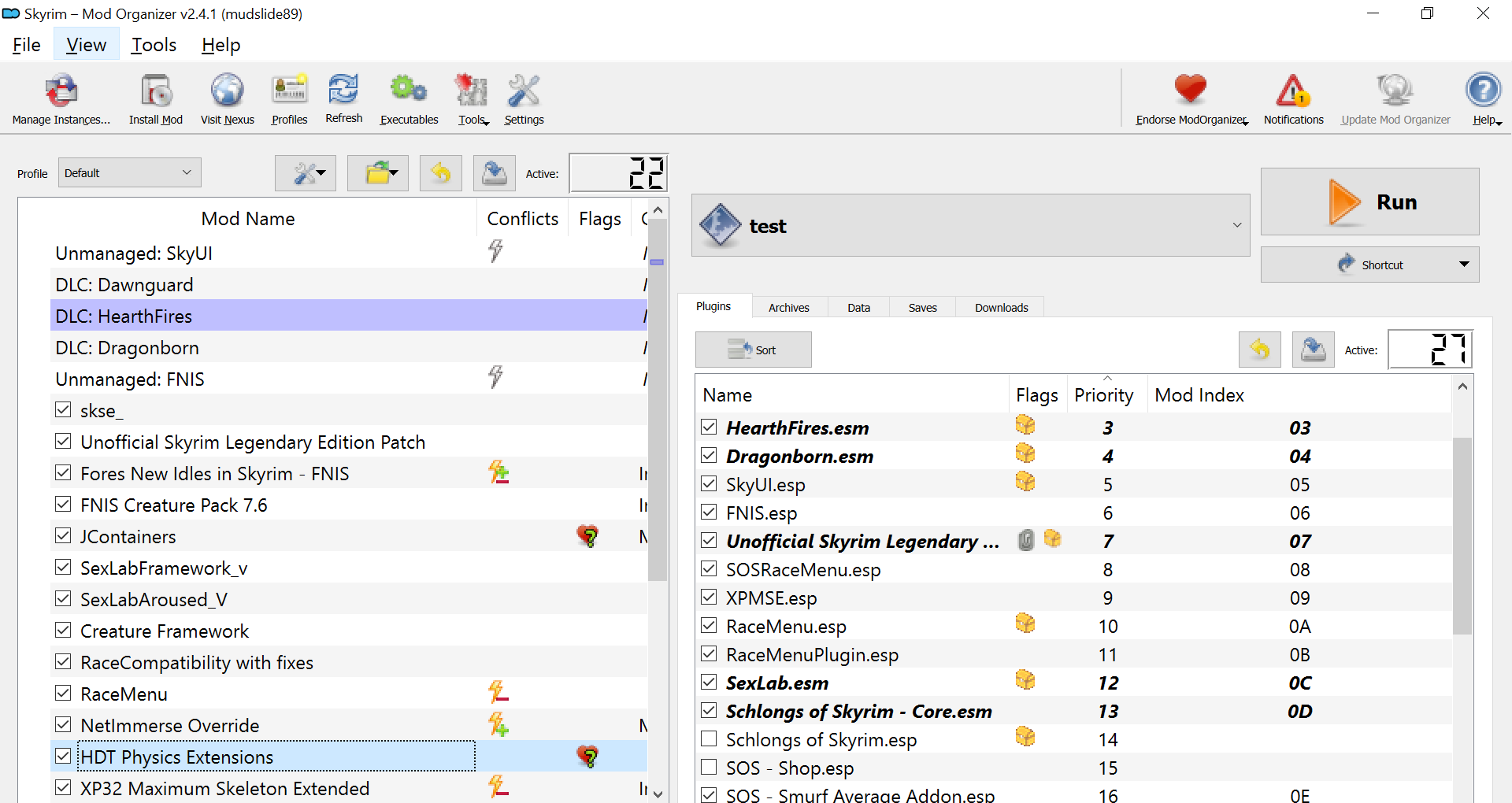The width and height of the screenshot is (1512, 803).
Task: Click HDT Physics Extensions heart flag
Action: click(x=587, y=757)
